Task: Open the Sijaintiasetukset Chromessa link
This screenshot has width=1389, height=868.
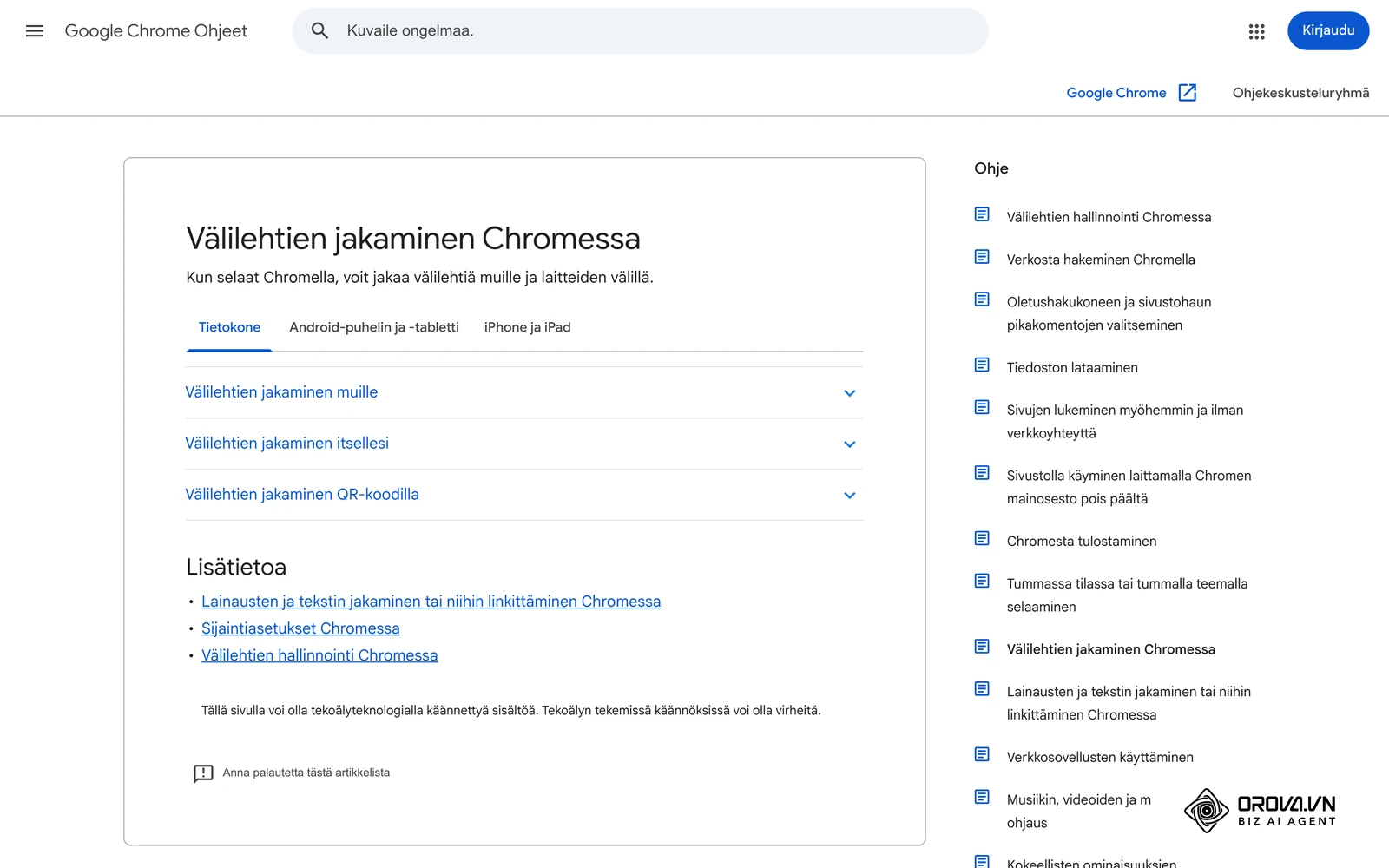Action: pyautogui.click(x=300, y=628)
